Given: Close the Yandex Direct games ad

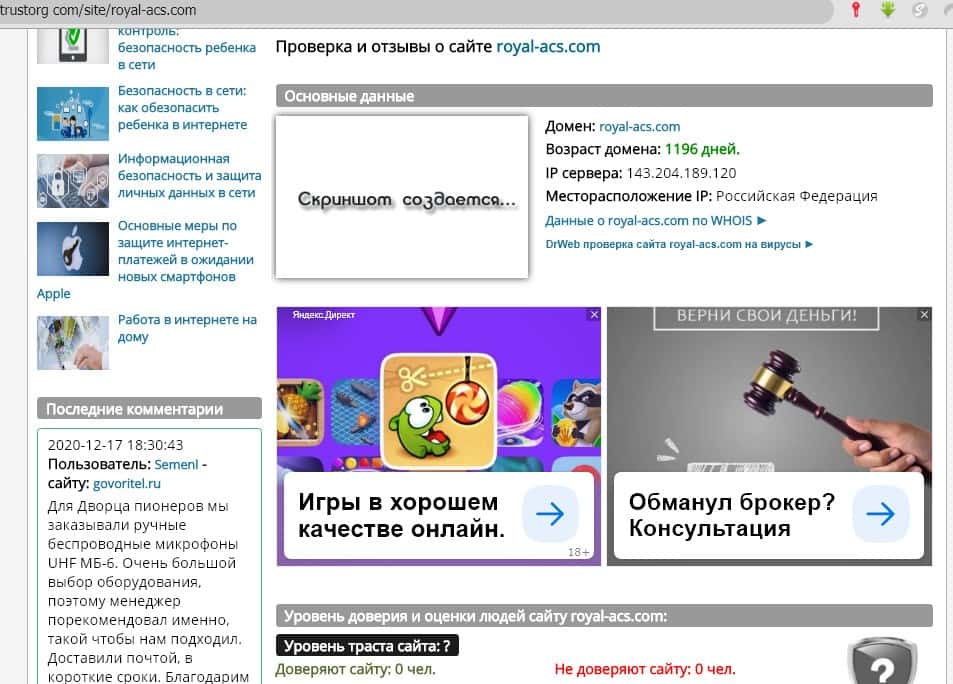Looking at the screenshot, I should pyautogui.click(x=594, y=314).
